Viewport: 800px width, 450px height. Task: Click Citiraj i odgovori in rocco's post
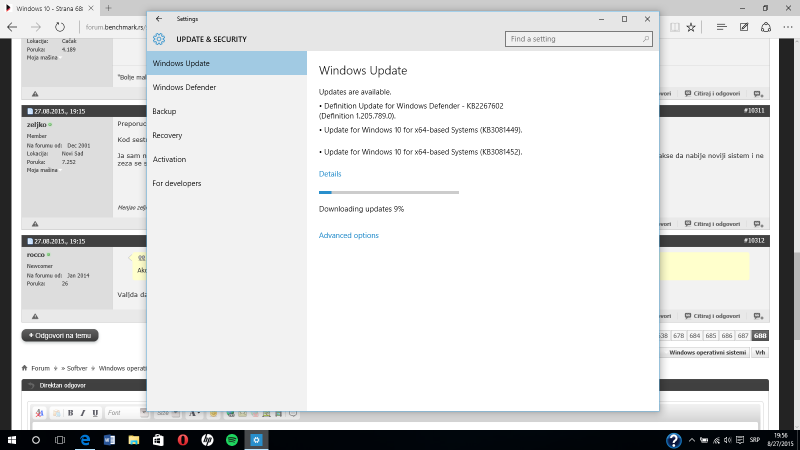[x=713, y=316]
